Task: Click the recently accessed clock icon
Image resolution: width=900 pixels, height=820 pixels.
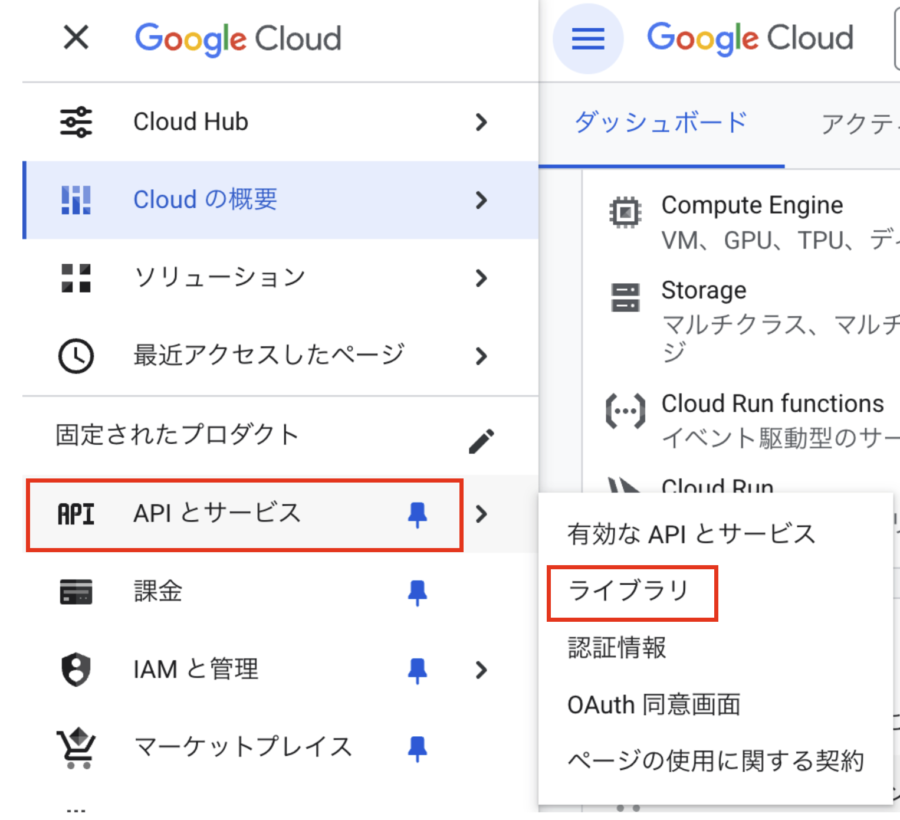Action: (x=76, y=355)
